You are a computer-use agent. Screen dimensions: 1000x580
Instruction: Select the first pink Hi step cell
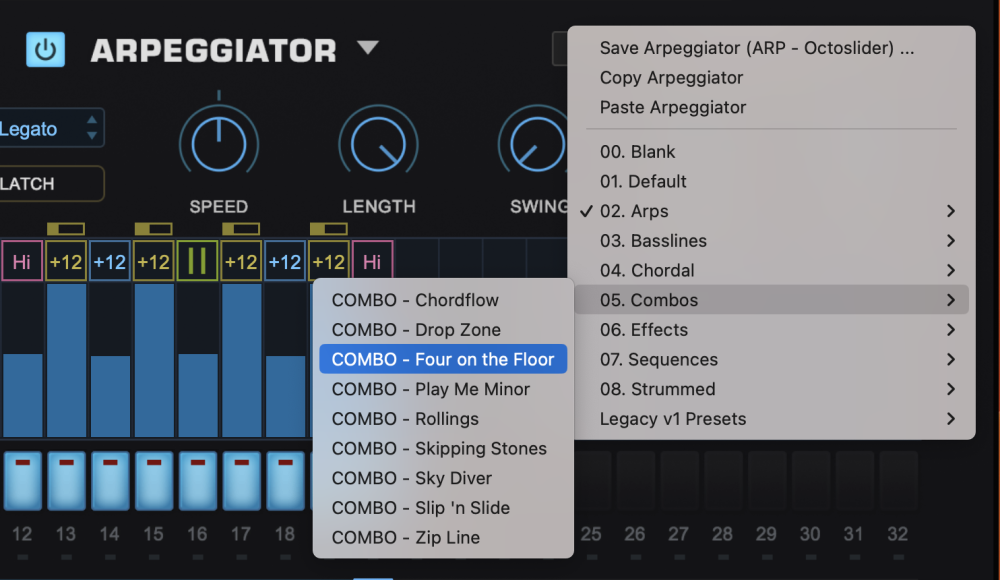coord(22,261)
